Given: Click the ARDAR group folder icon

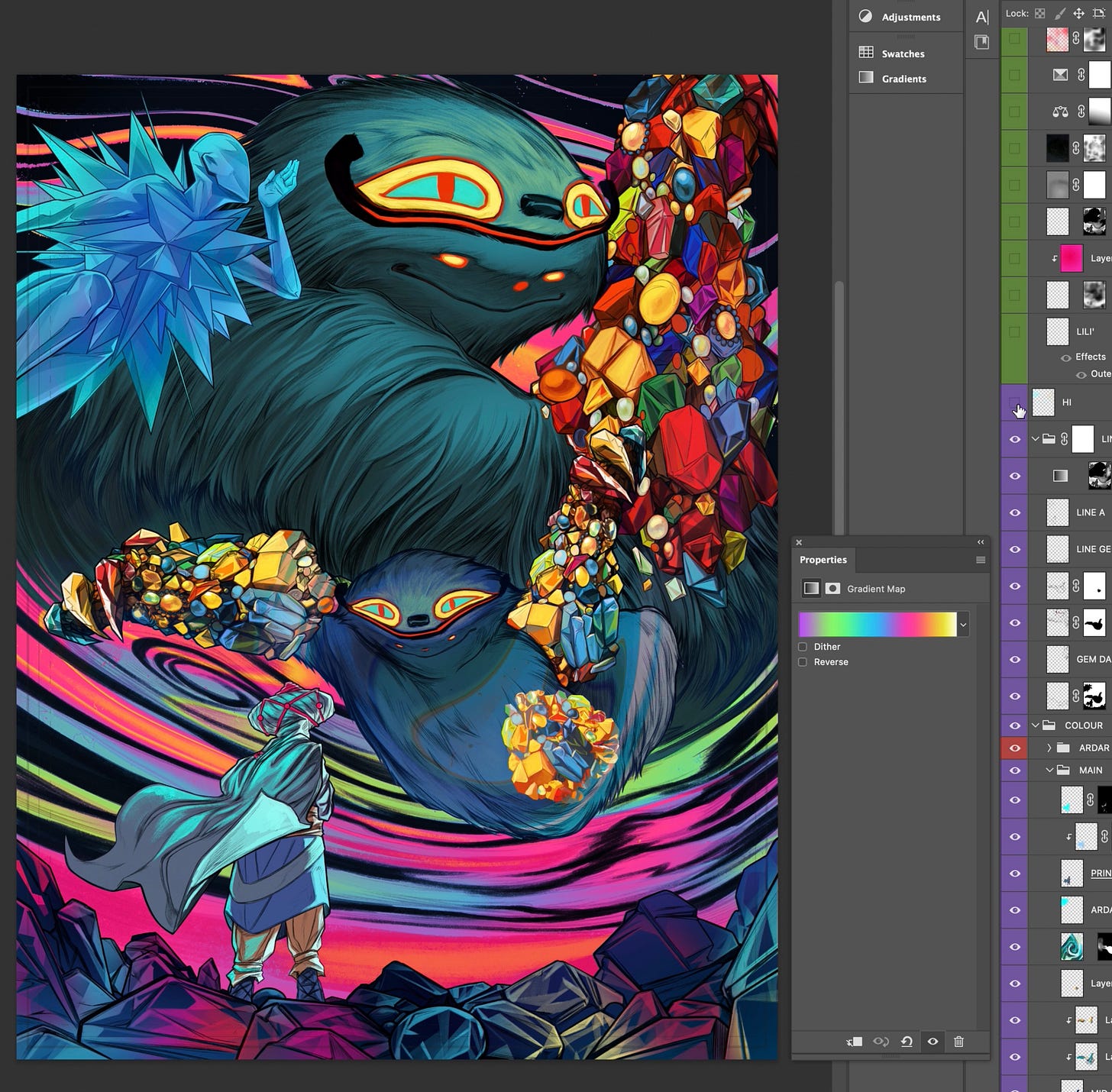Looking at the screenshot, I should pyautogui.click(x=1064, y=748).
